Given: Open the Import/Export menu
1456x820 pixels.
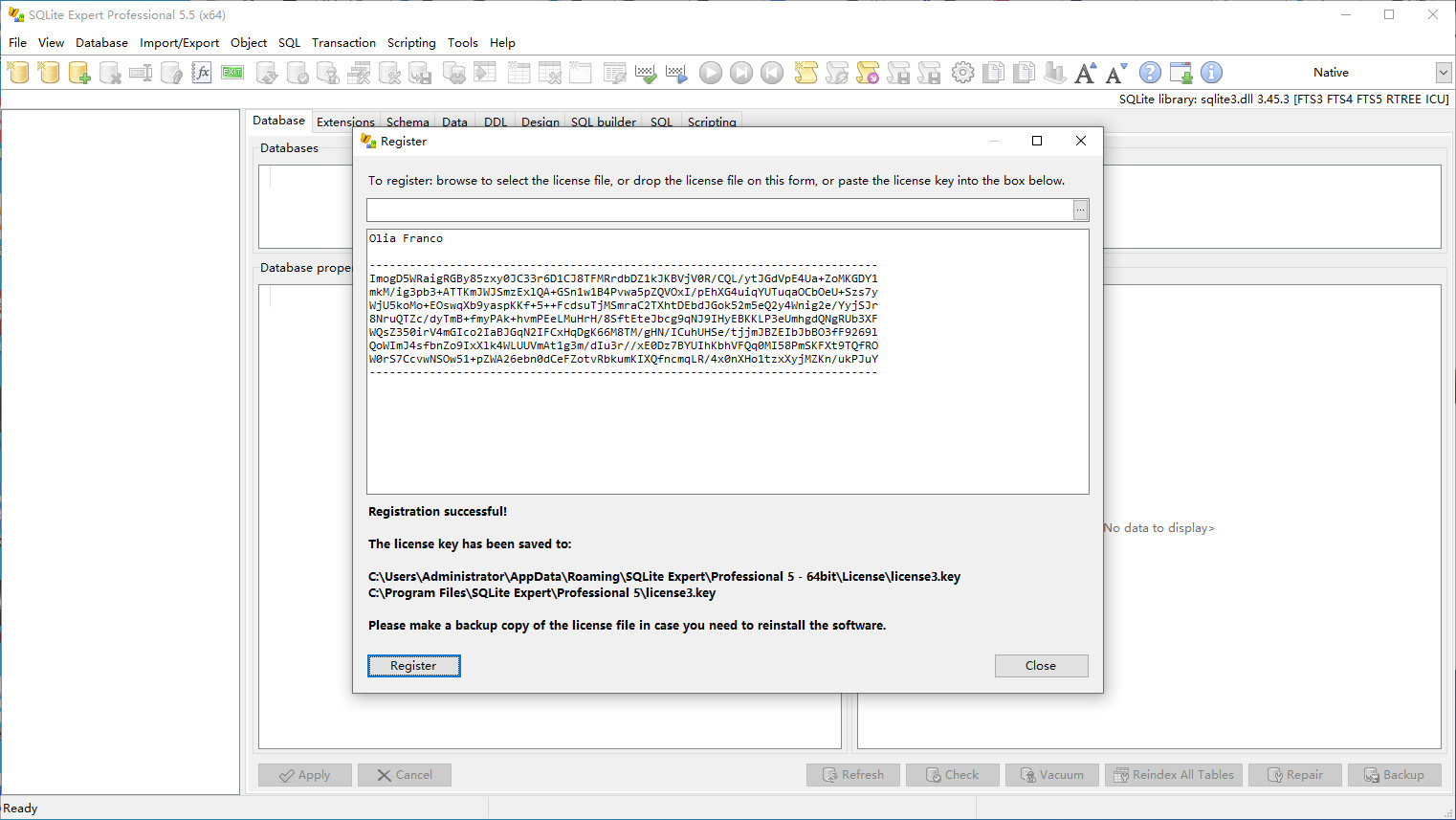Looking at the screenshot, I should coord(179,43).
